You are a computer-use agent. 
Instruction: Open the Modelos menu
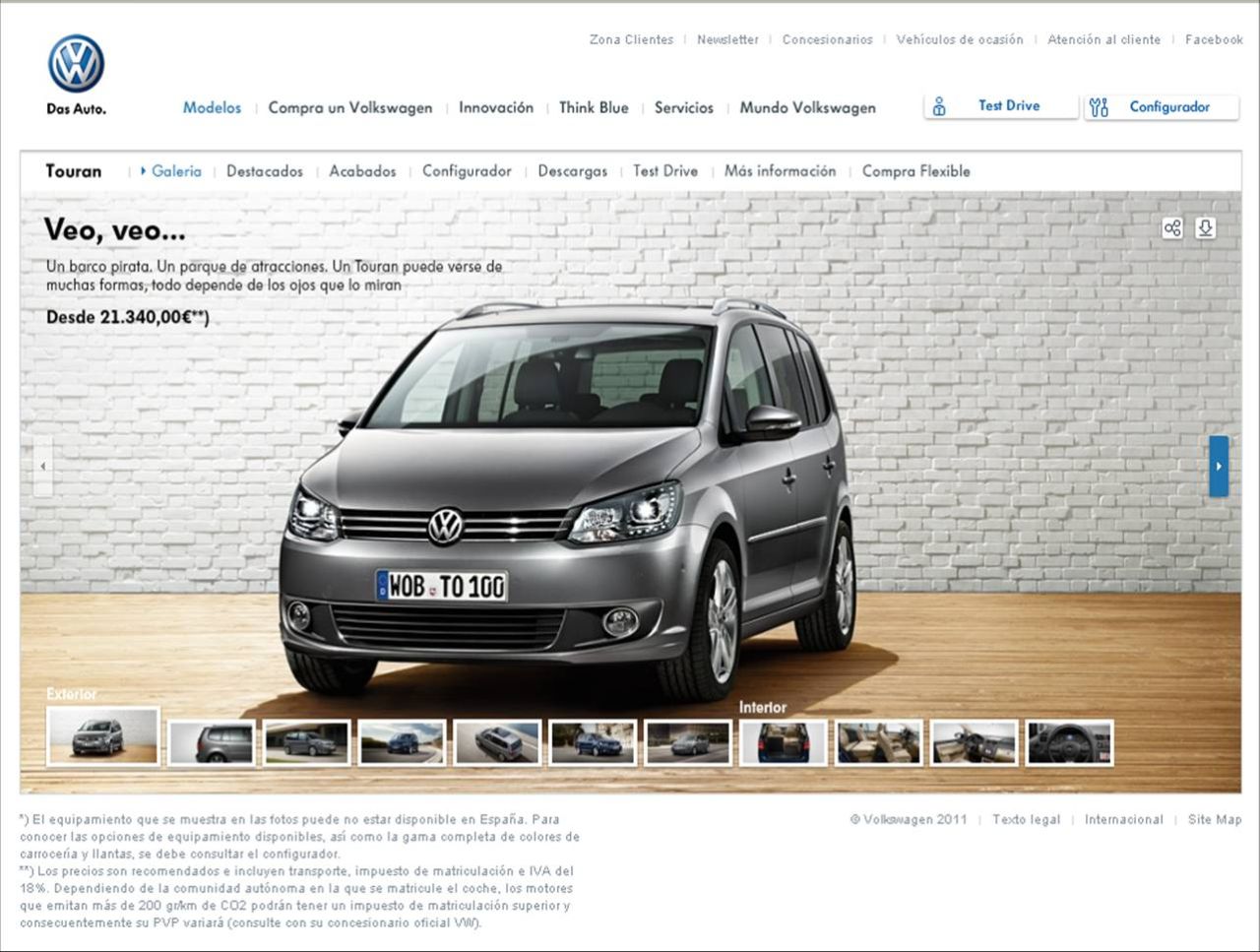[x=212, y=107]
